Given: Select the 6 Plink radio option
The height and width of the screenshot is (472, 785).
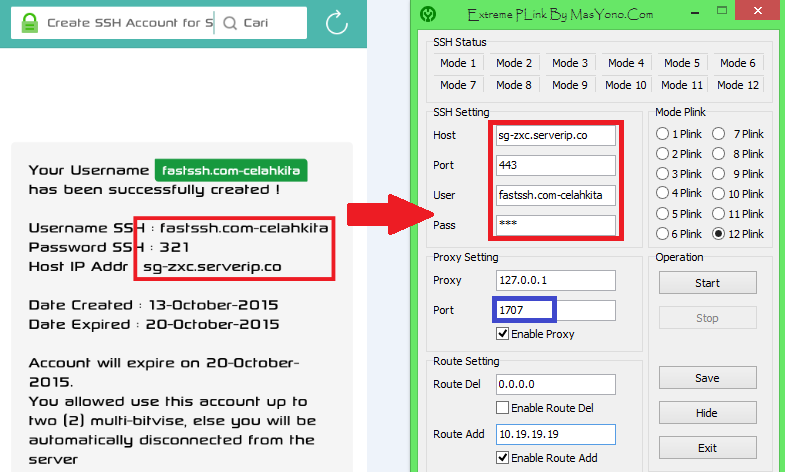Looking at the screenshot, I should pyautogui.click(x=662, y=234).
